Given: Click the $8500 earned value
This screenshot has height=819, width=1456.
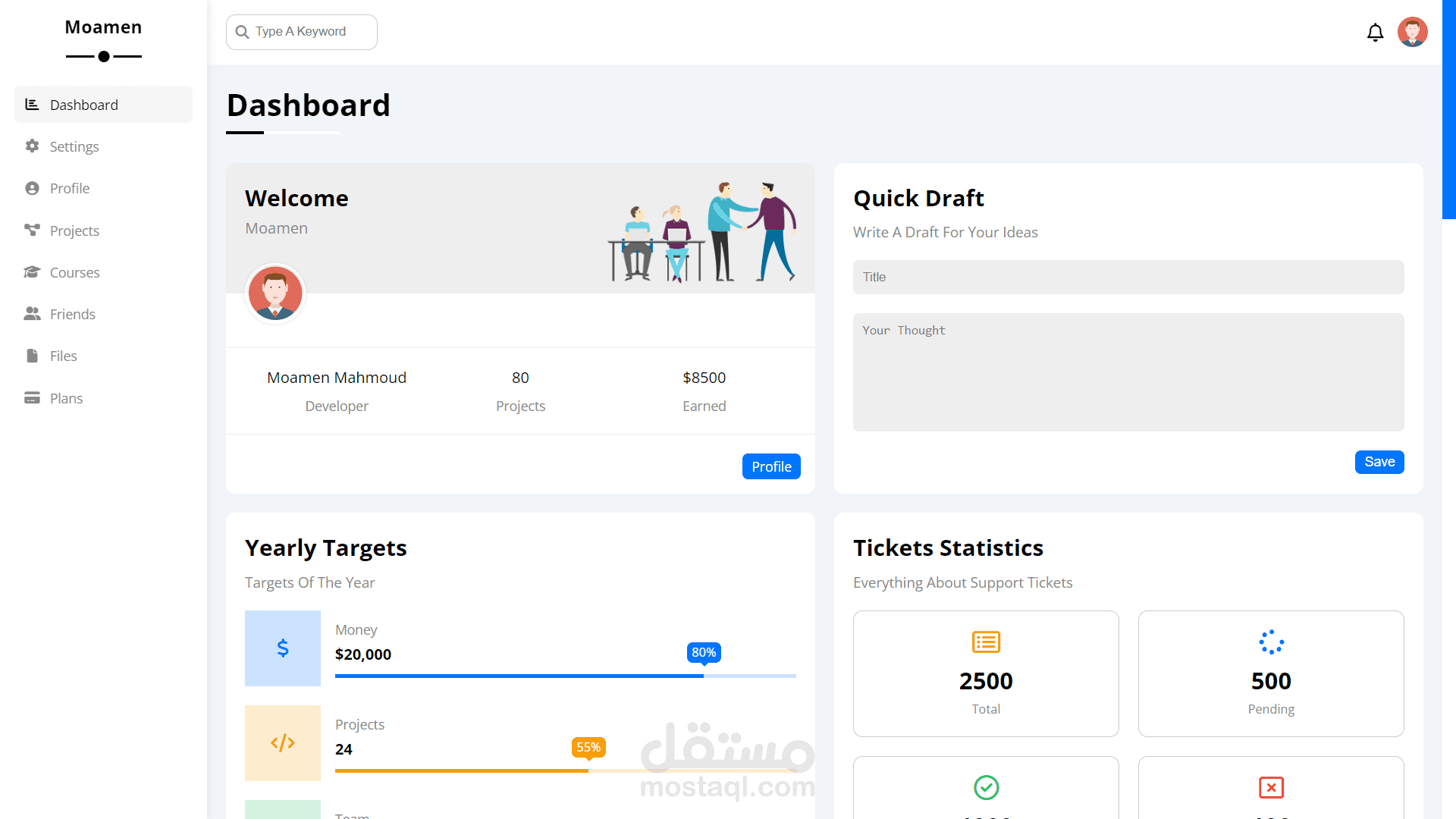Looking at the screenshot, I should pyautogui.click(x=704, y=378).
